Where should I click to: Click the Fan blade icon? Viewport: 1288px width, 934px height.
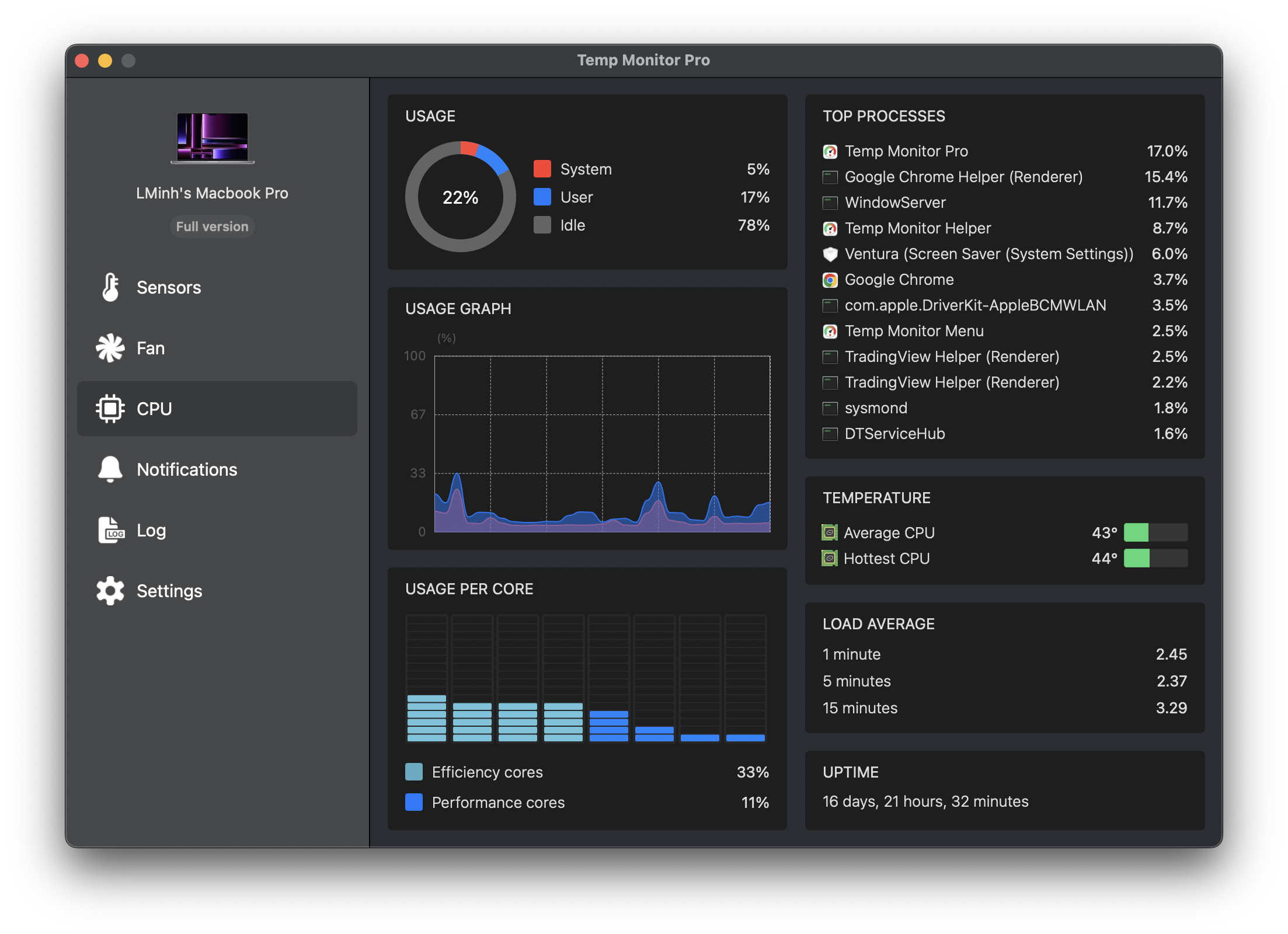[x=110, y=348]
